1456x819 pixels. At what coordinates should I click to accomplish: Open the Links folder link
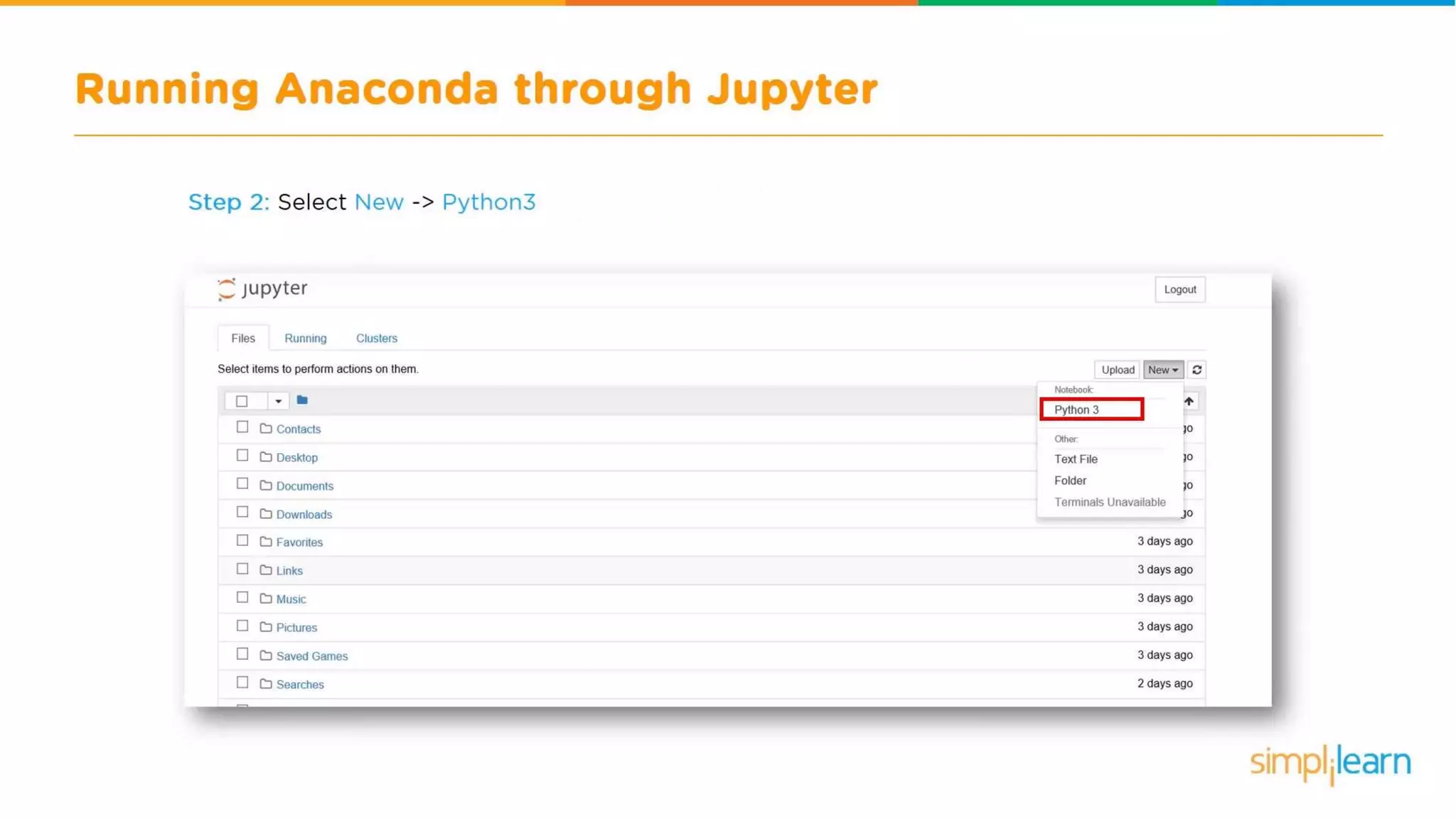[x=289, y=571]
